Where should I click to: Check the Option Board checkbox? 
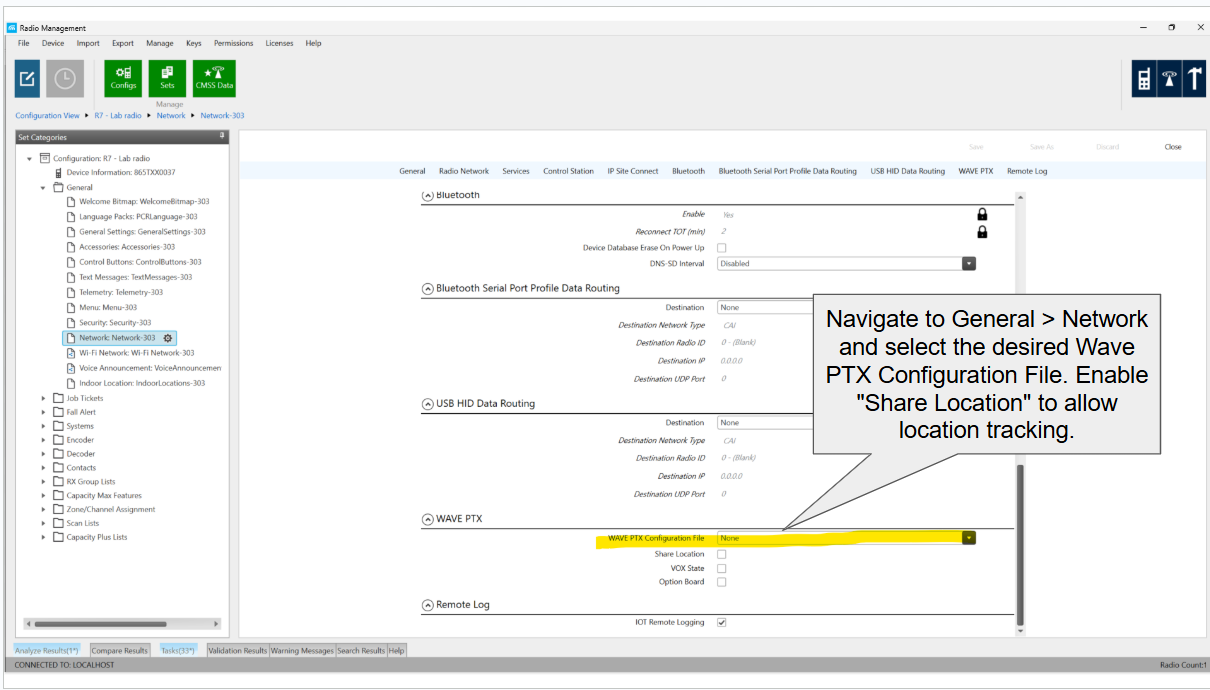[x=722, y=582]
